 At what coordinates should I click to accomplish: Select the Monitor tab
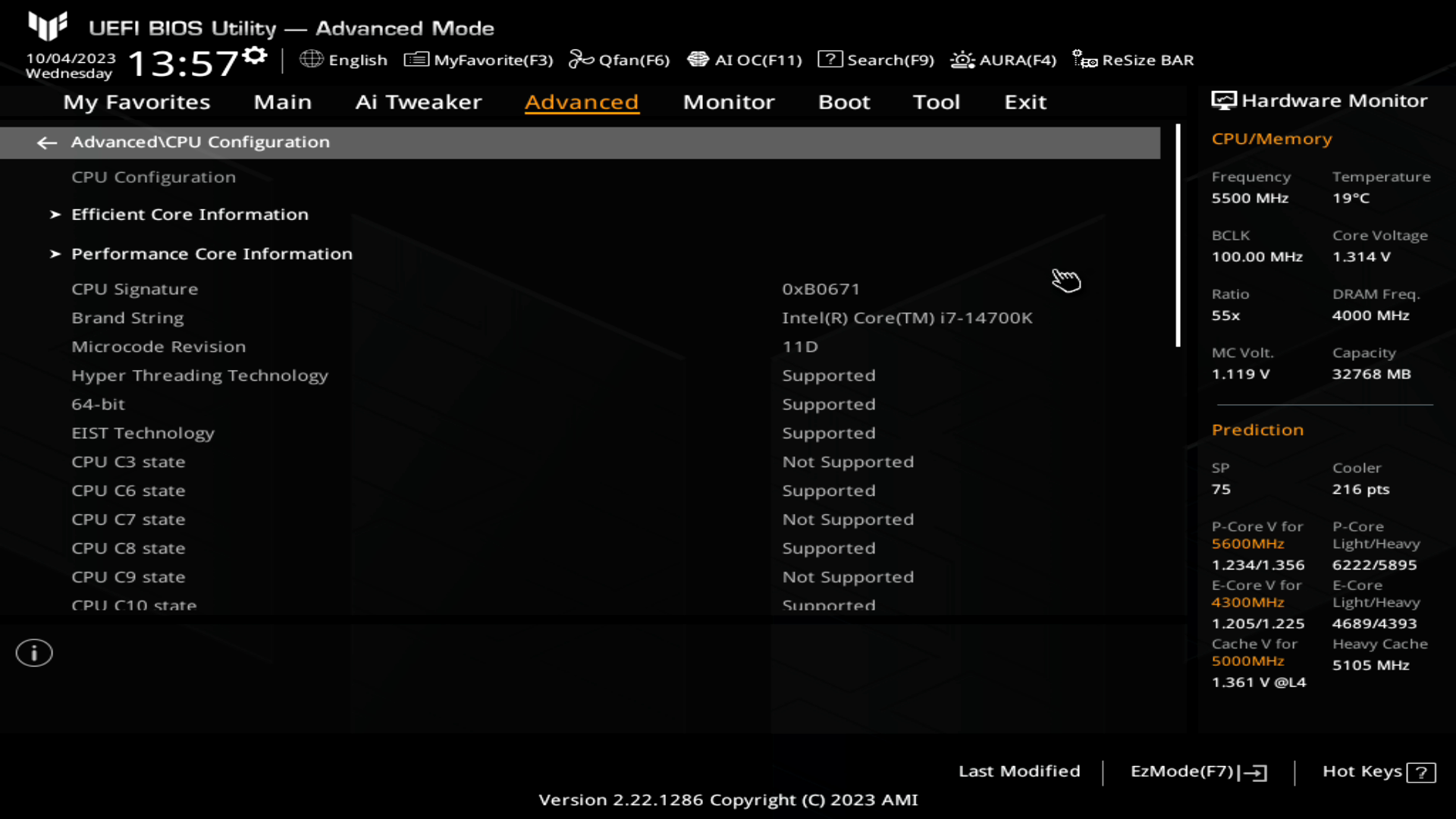728,101
